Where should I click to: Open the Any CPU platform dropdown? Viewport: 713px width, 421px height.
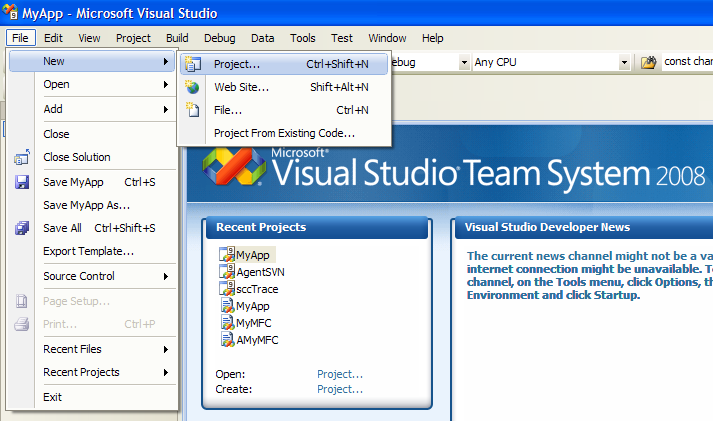point(624,62)
